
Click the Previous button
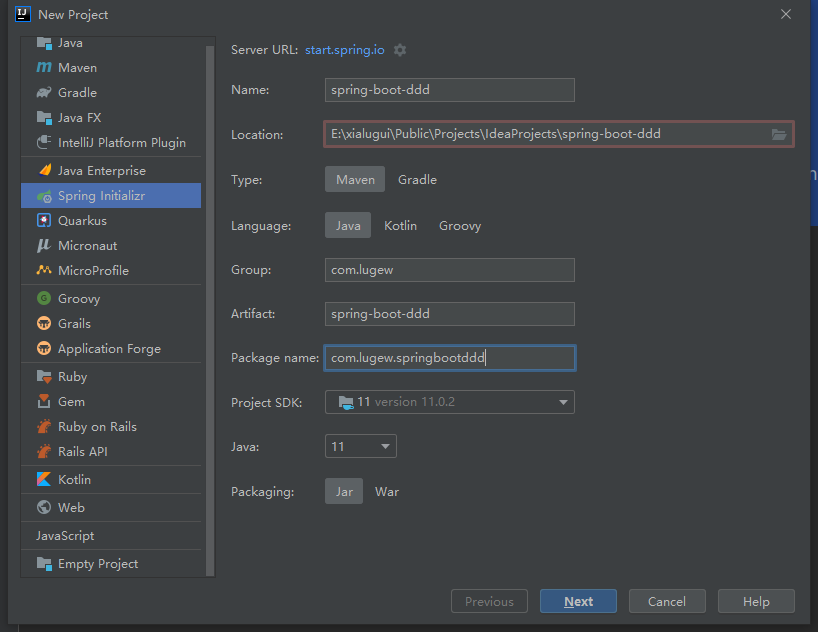point(489,601)
